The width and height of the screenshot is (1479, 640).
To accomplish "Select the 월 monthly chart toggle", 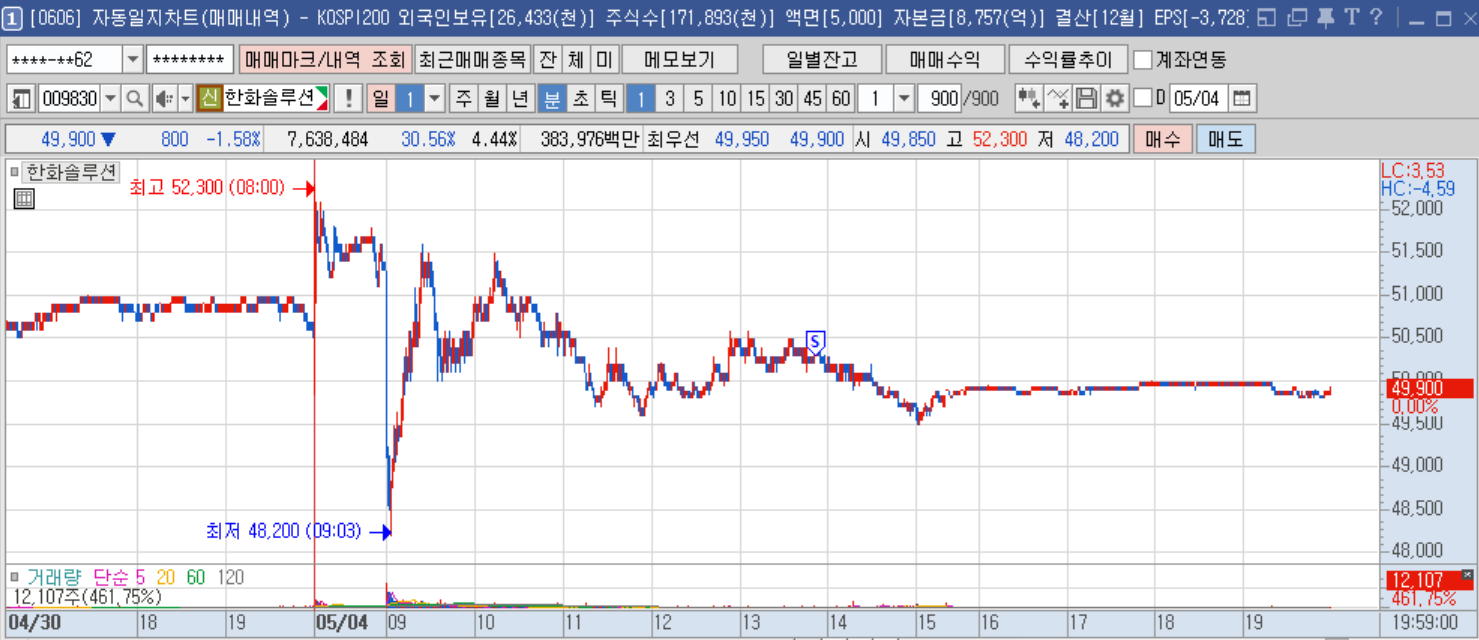I will click(x=492, y=99).
